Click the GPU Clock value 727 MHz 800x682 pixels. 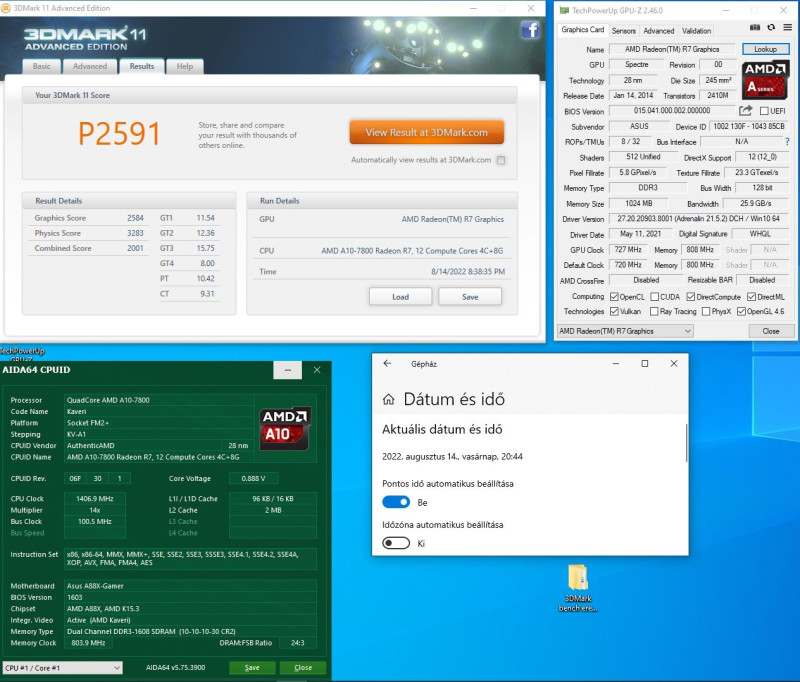click(x=628, y=249)
